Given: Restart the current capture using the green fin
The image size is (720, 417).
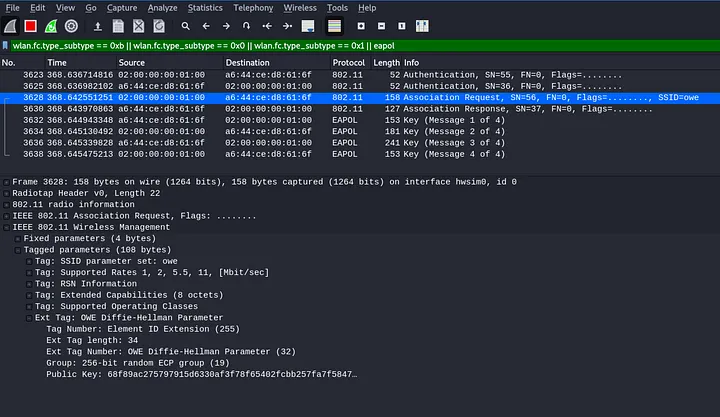Looking at the screenshot, I should (x=52, y=25).
